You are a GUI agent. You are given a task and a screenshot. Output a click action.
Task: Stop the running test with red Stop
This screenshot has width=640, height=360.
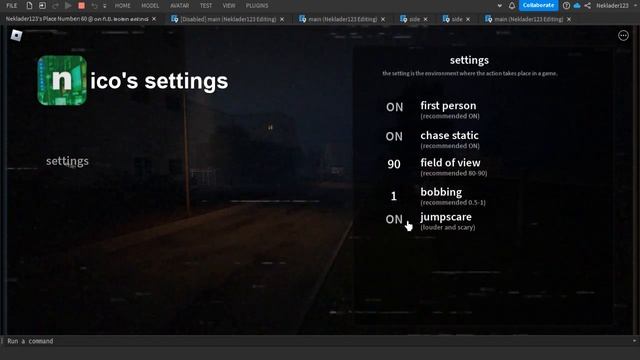(81, 5)
